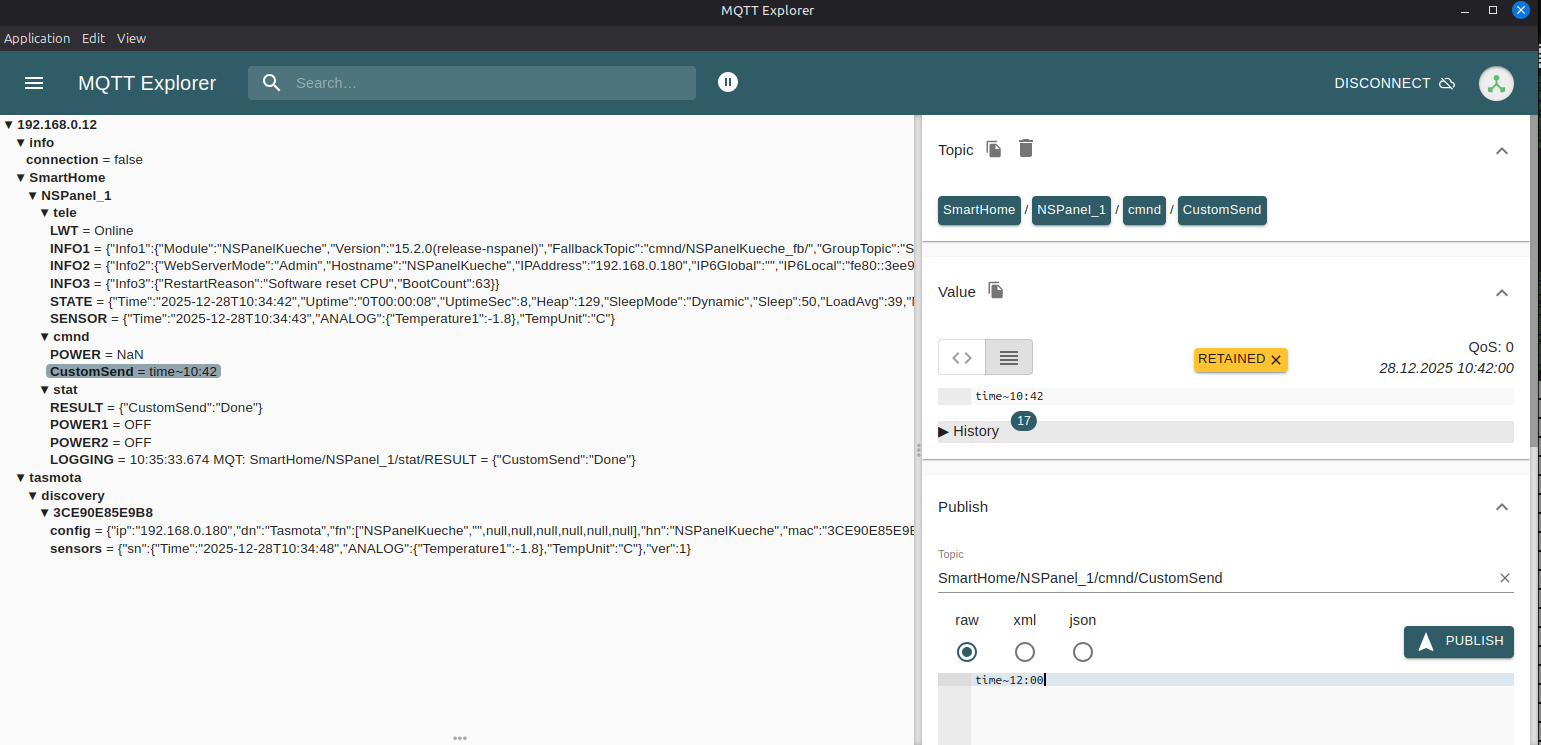Select the sensors topic row
The width and height of the screenshot is (1541, 745).
click(x=370, y=549)
